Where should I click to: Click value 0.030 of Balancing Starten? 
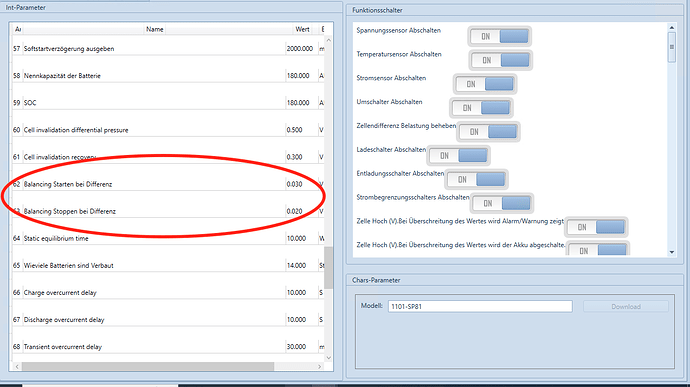pyautogui.click(x=294, y=184)
